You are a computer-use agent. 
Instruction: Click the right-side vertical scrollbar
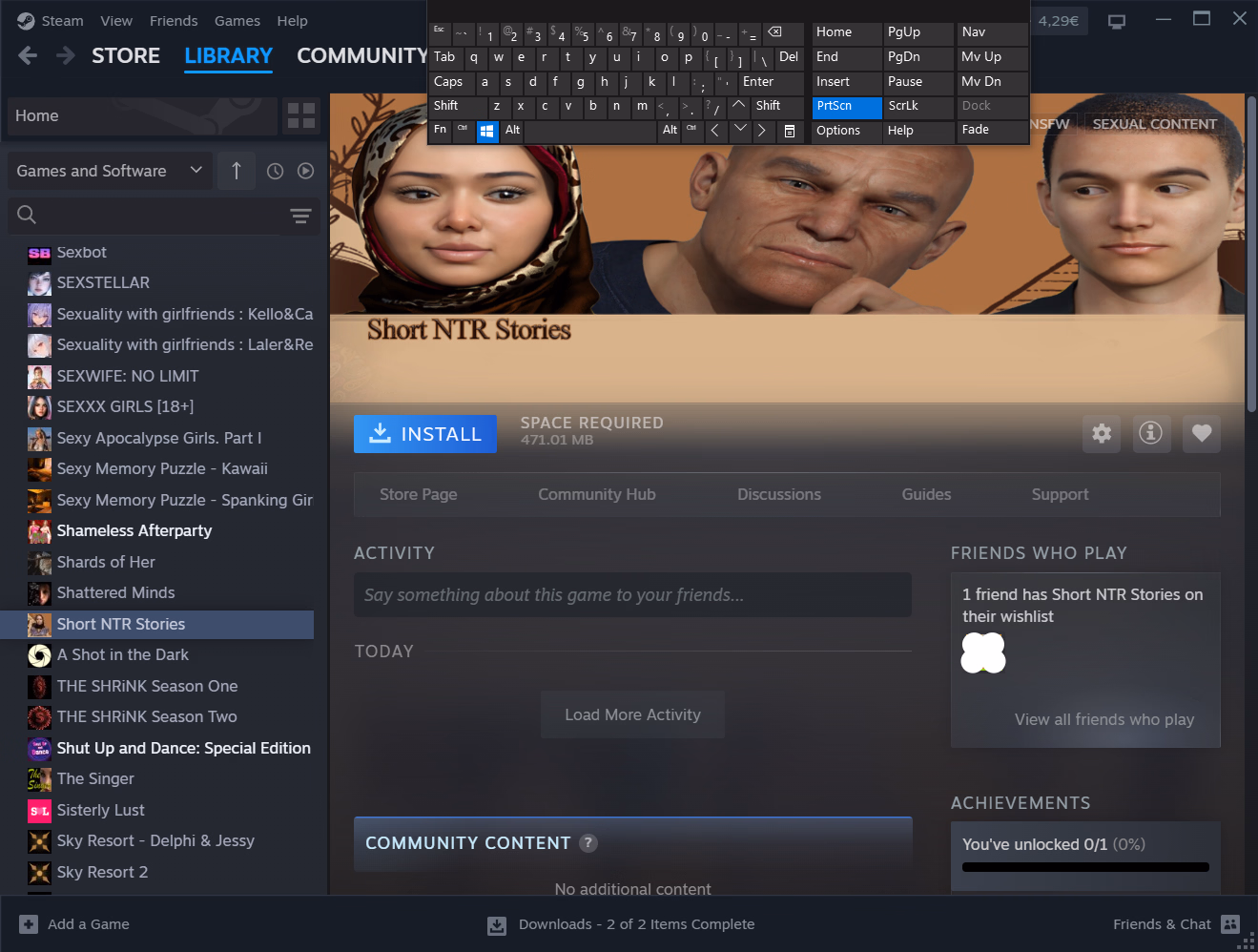pyautogui.click(x=1251, y=253)
